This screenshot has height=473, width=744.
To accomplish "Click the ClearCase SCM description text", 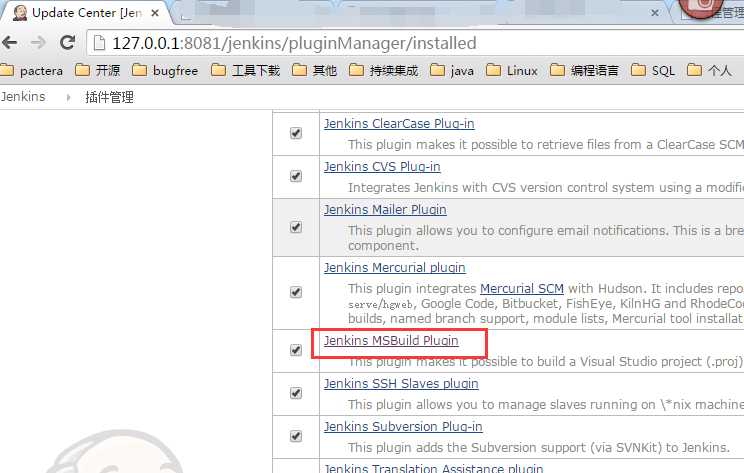I will pyautogui.click(x=546, y=145).
